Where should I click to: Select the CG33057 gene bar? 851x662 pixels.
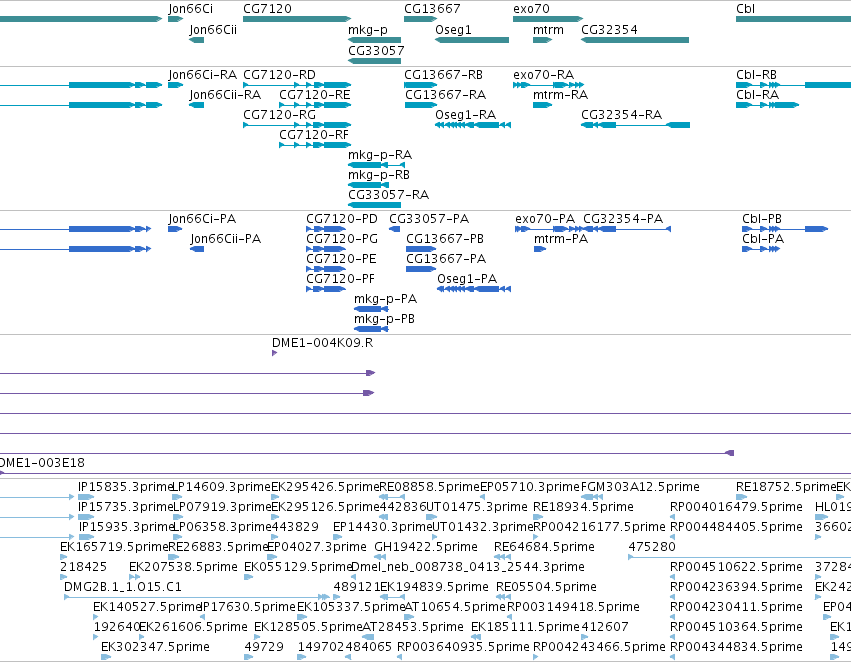(374, 61)
